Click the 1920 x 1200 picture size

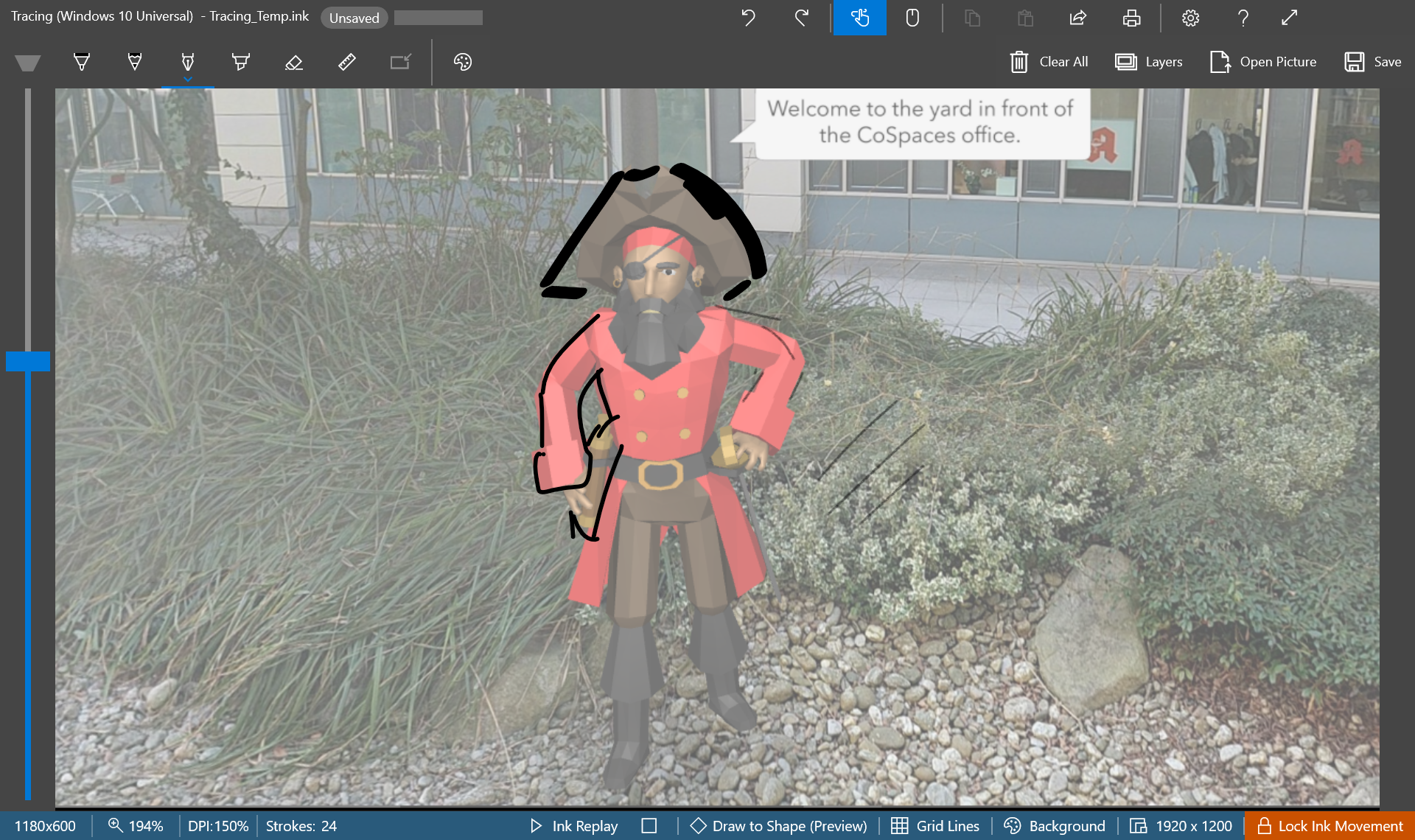1181,826
